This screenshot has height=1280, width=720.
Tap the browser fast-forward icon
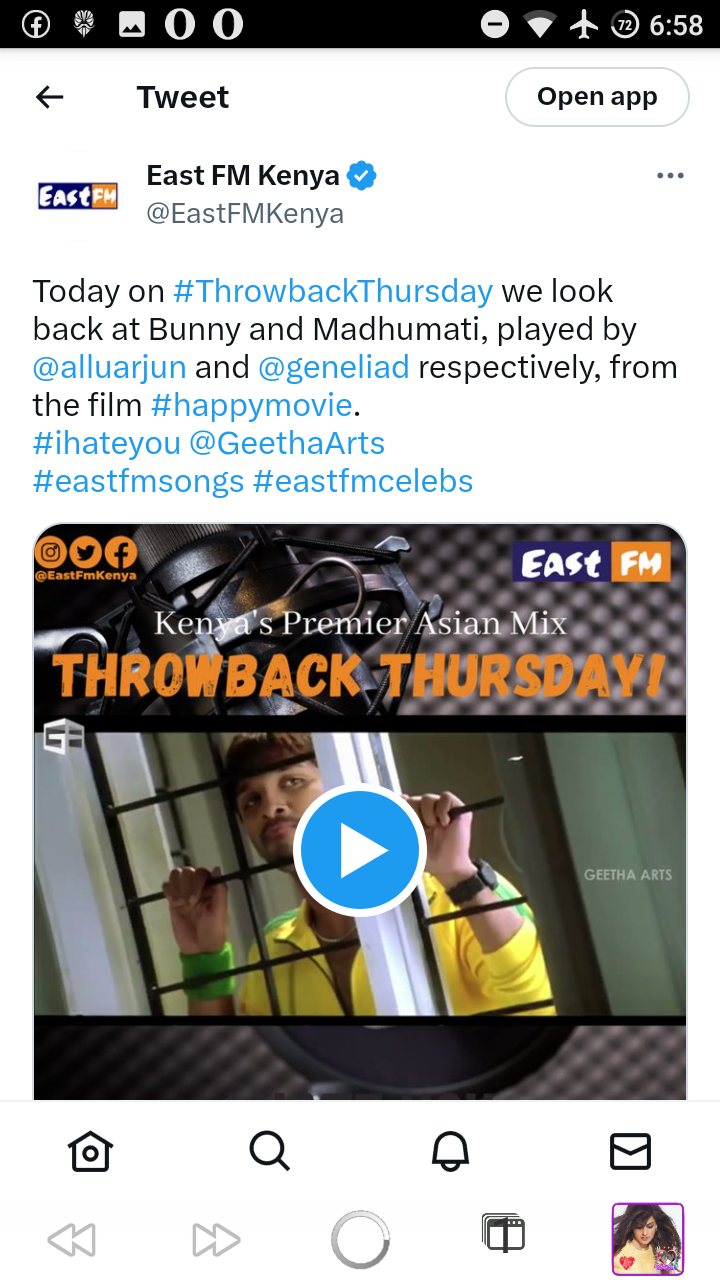(x=216, y=1240)
